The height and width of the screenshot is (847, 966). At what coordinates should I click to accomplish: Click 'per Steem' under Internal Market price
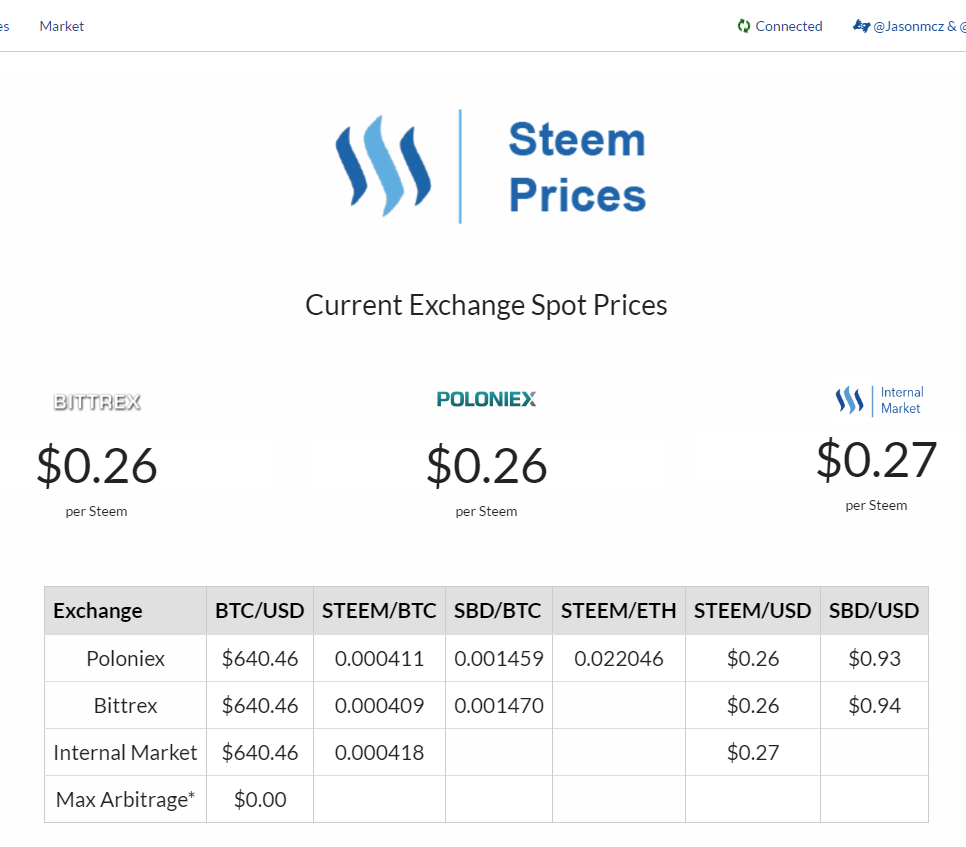(876, 505)
